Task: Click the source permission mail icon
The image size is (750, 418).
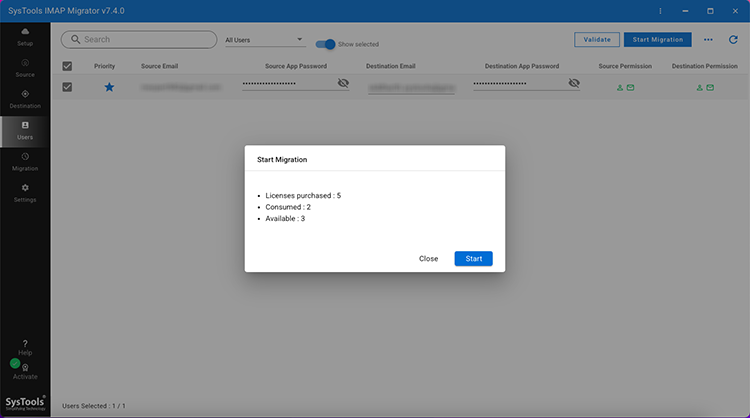Action: [x=630, y=88]
